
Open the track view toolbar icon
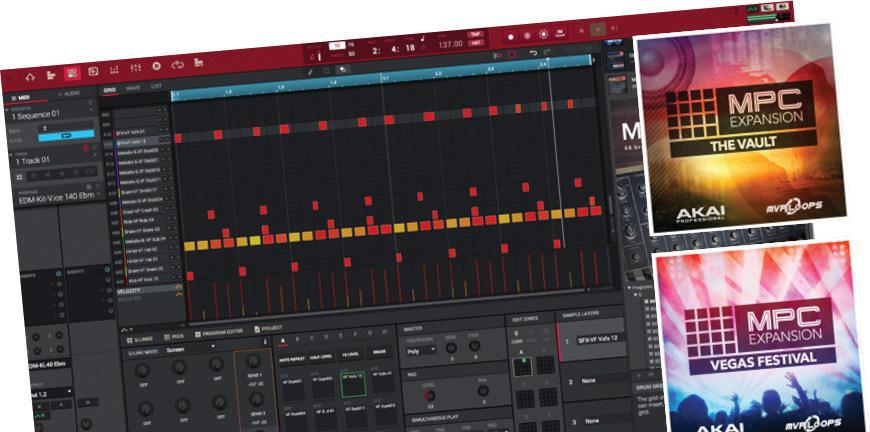(51, 75)
